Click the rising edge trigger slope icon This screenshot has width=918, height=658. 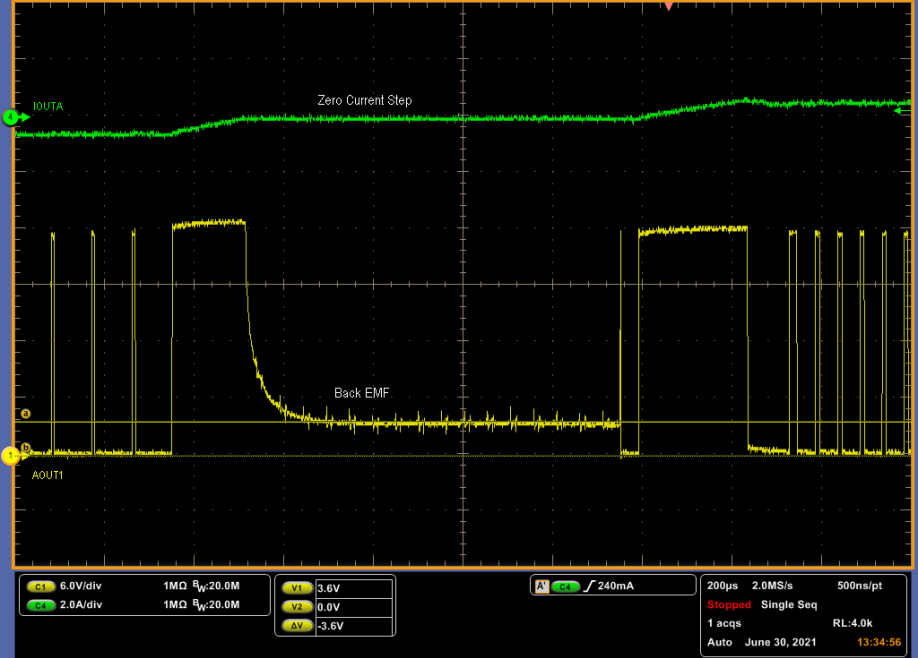[589, 586]
